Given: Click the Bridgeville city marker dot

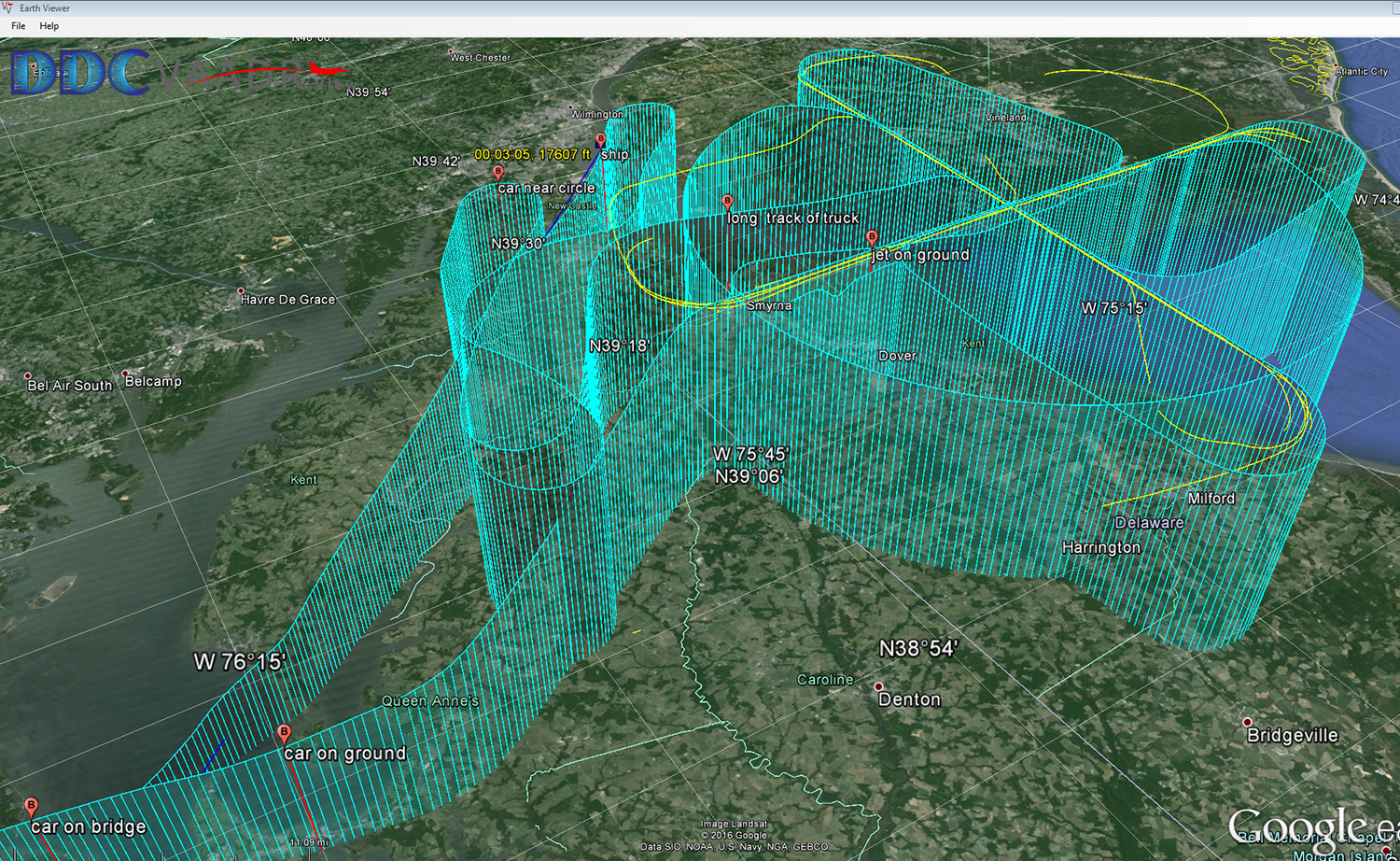Looking at the screenshot, I should pyautogui.click(x=1247, y=722).
